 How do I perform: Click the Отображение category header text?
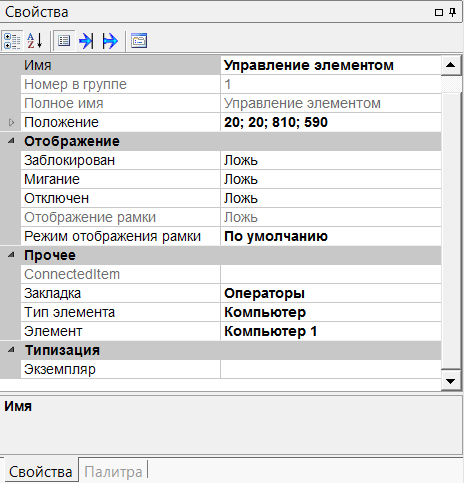[72, 141]
